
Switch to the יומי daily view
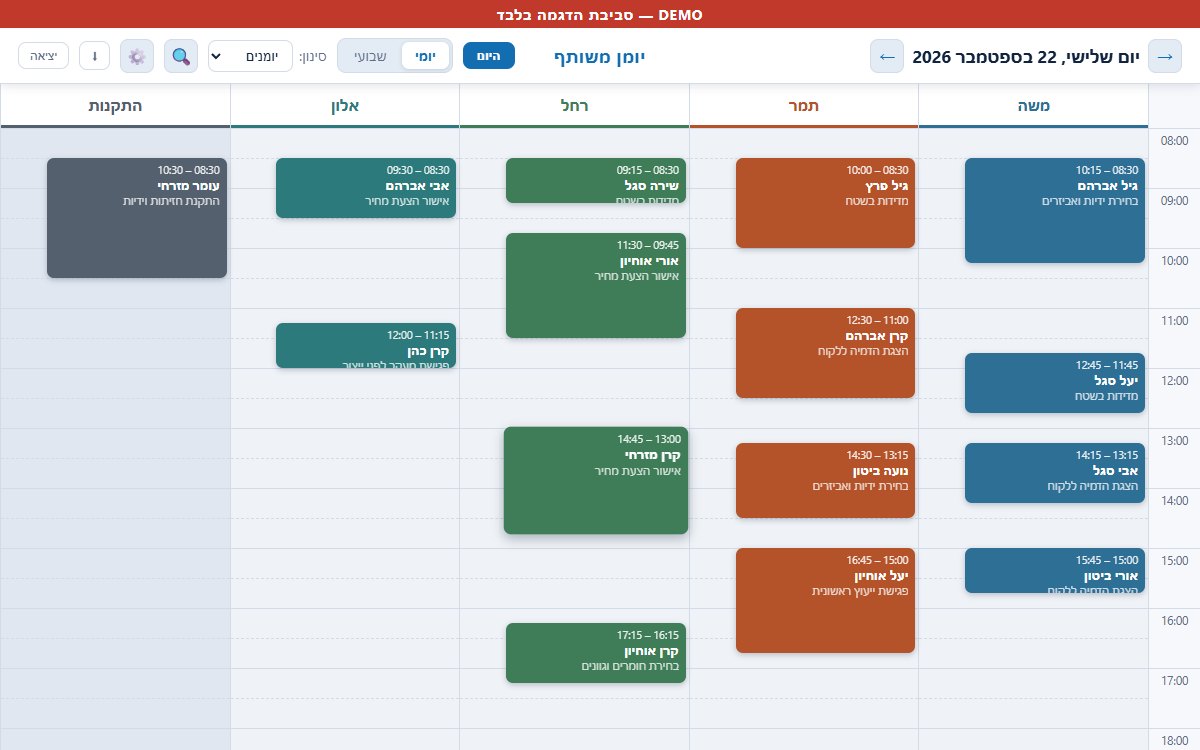pos(426,56)
